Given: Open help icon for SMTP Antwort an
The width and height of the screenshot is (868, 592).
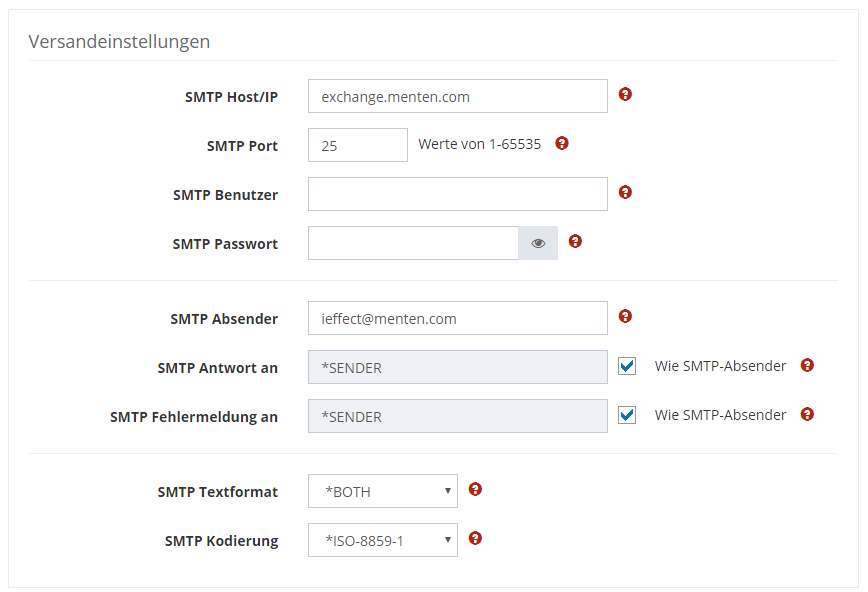Looking at the screenshot, I should click(x=807, y=365).
